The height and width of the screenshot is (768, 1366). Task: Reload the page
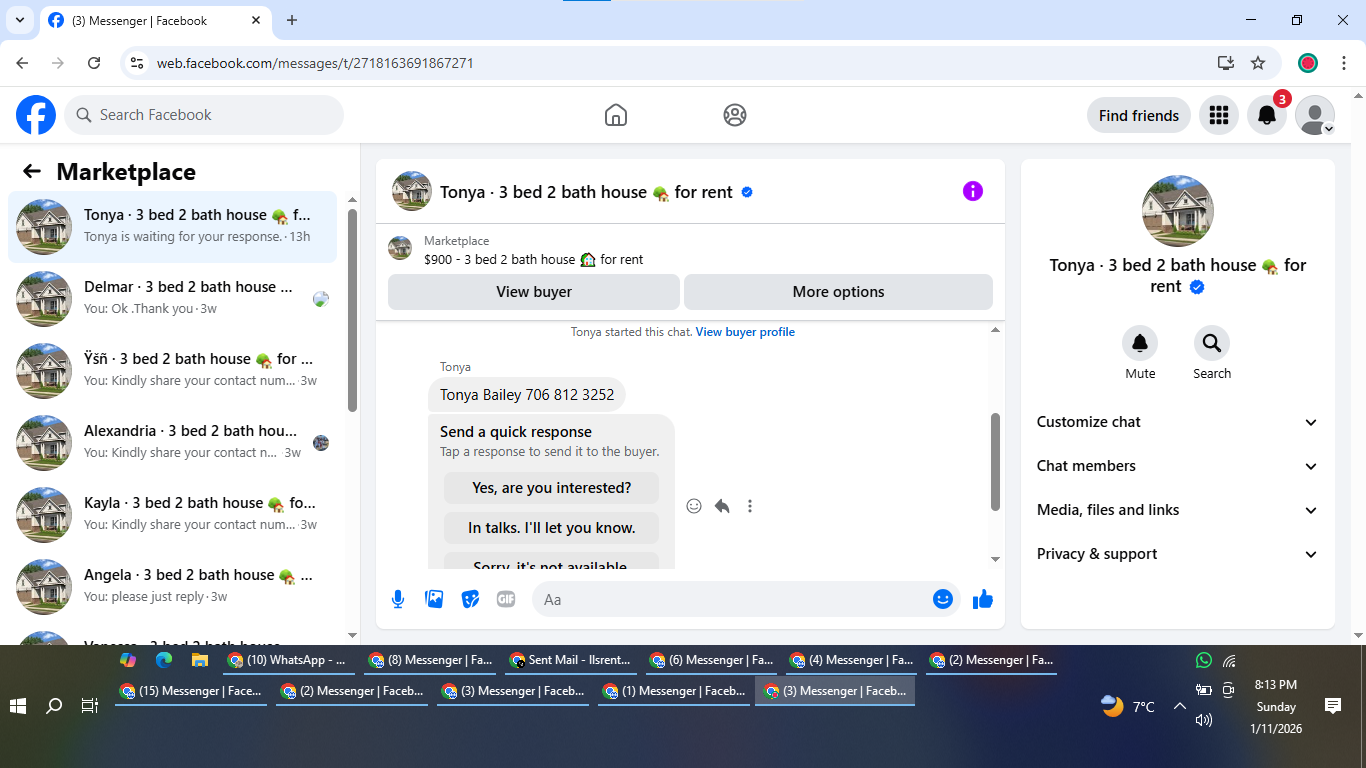tap(94, 63)
